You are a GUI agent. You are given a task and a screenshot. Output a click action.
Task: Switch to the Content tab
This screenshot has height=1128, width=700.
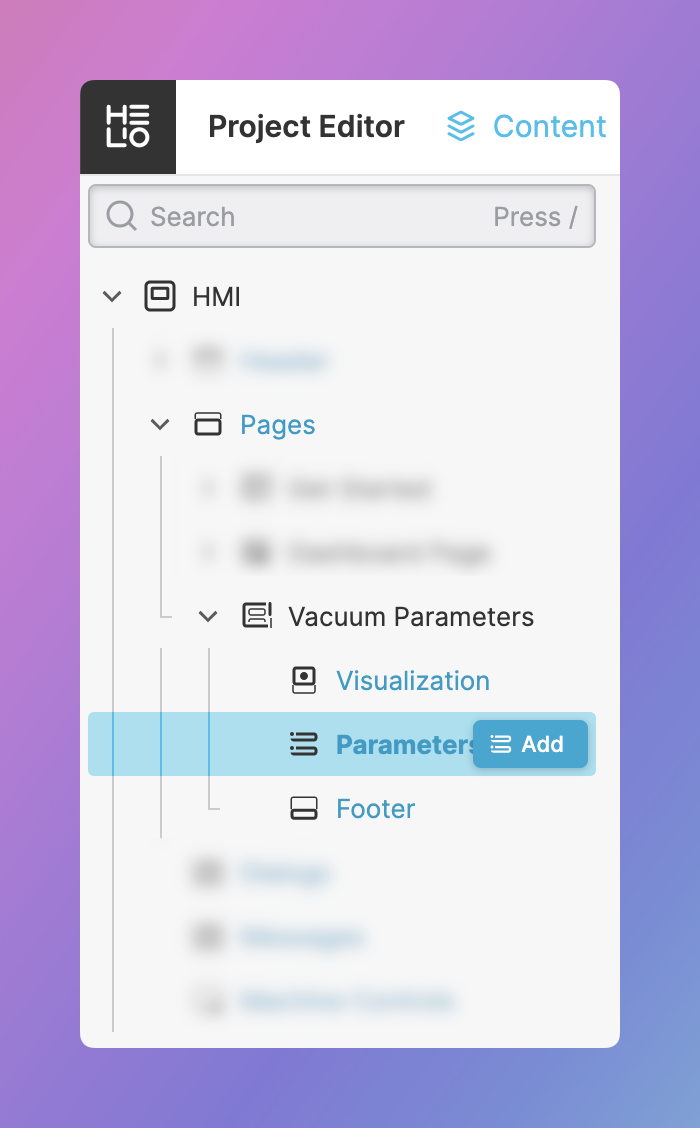549,127
